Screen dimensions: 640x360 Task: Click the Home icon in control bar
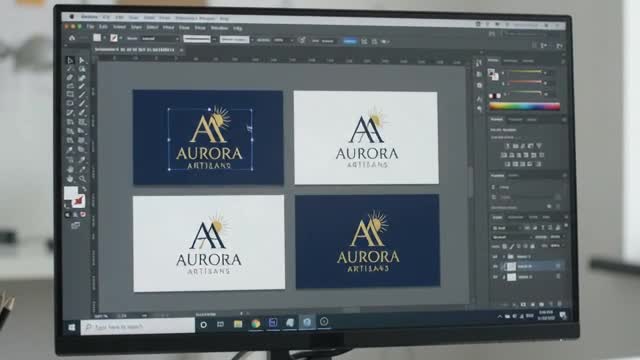[72, 38]
